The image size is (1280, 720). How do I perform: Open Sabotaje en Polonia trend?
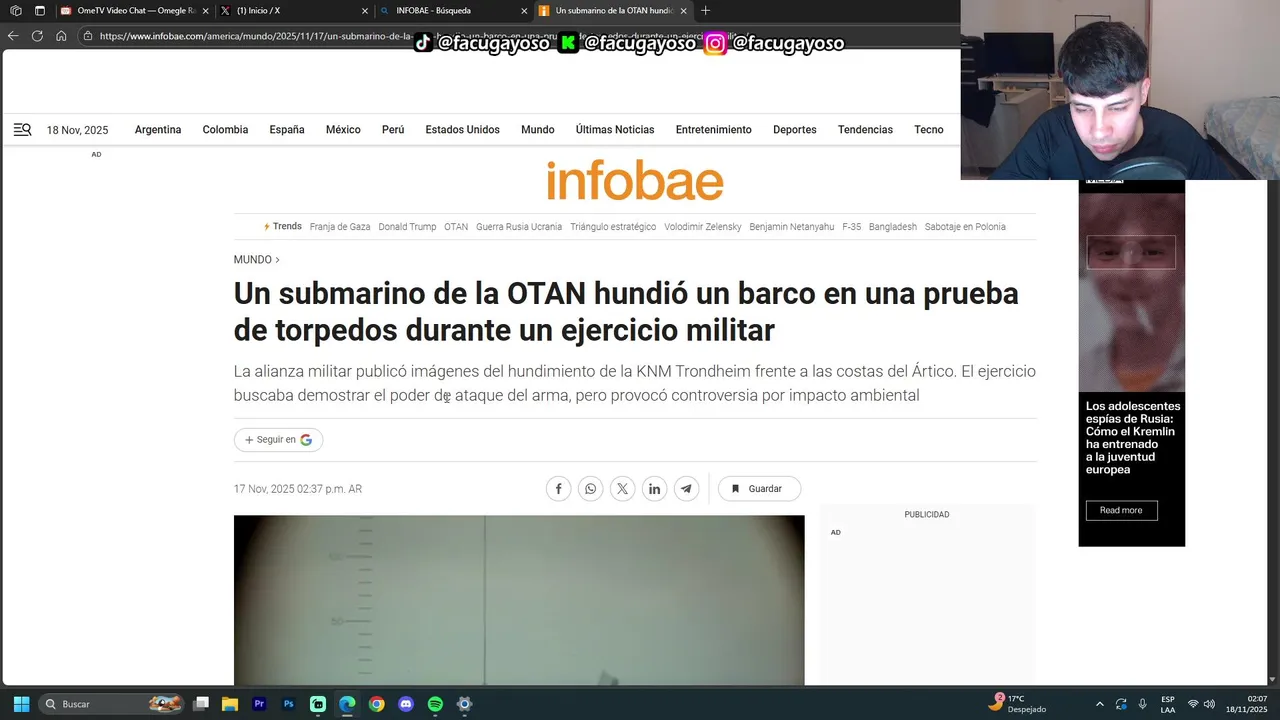pos(965,227)
